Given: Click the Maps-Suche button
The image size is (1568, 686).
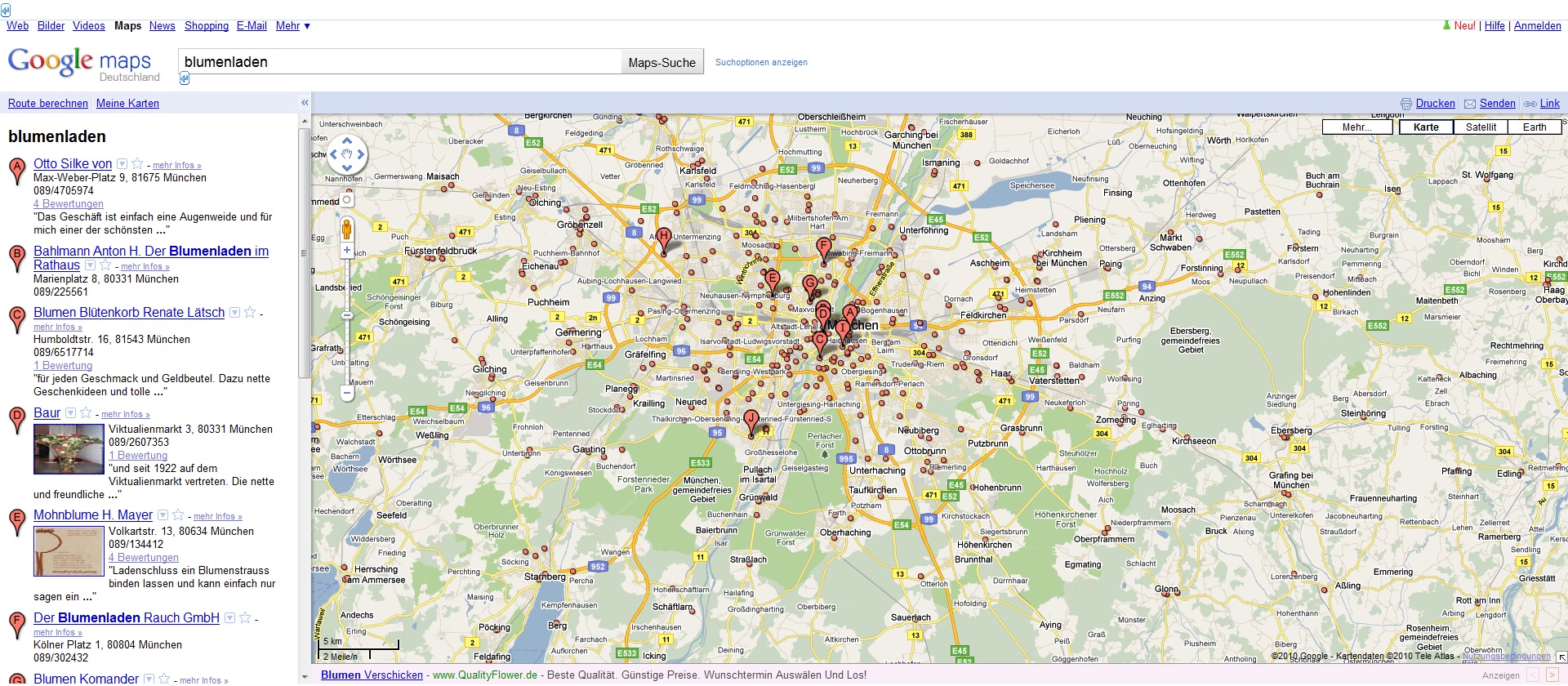Looking at the screenshot, I should (x=662, y=62).
